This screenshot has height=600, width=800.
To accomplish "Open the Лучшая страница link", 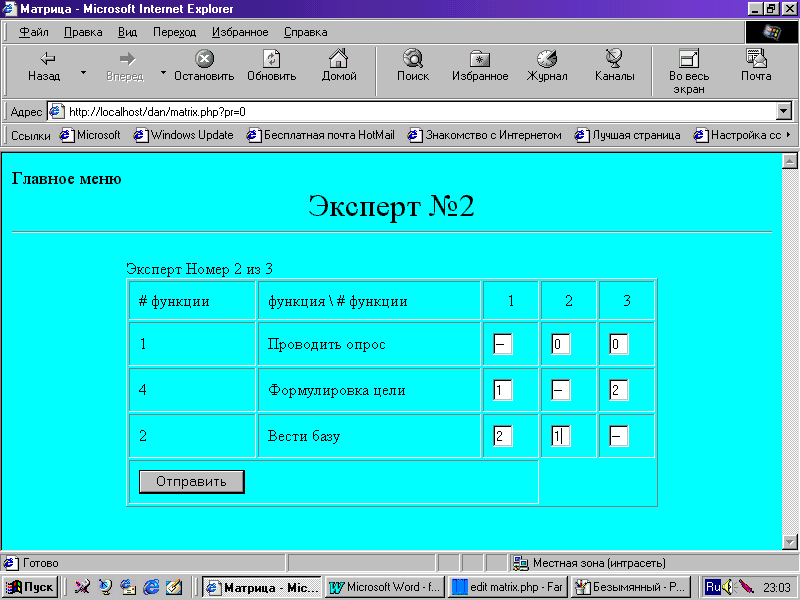I will tap(628, 135).
